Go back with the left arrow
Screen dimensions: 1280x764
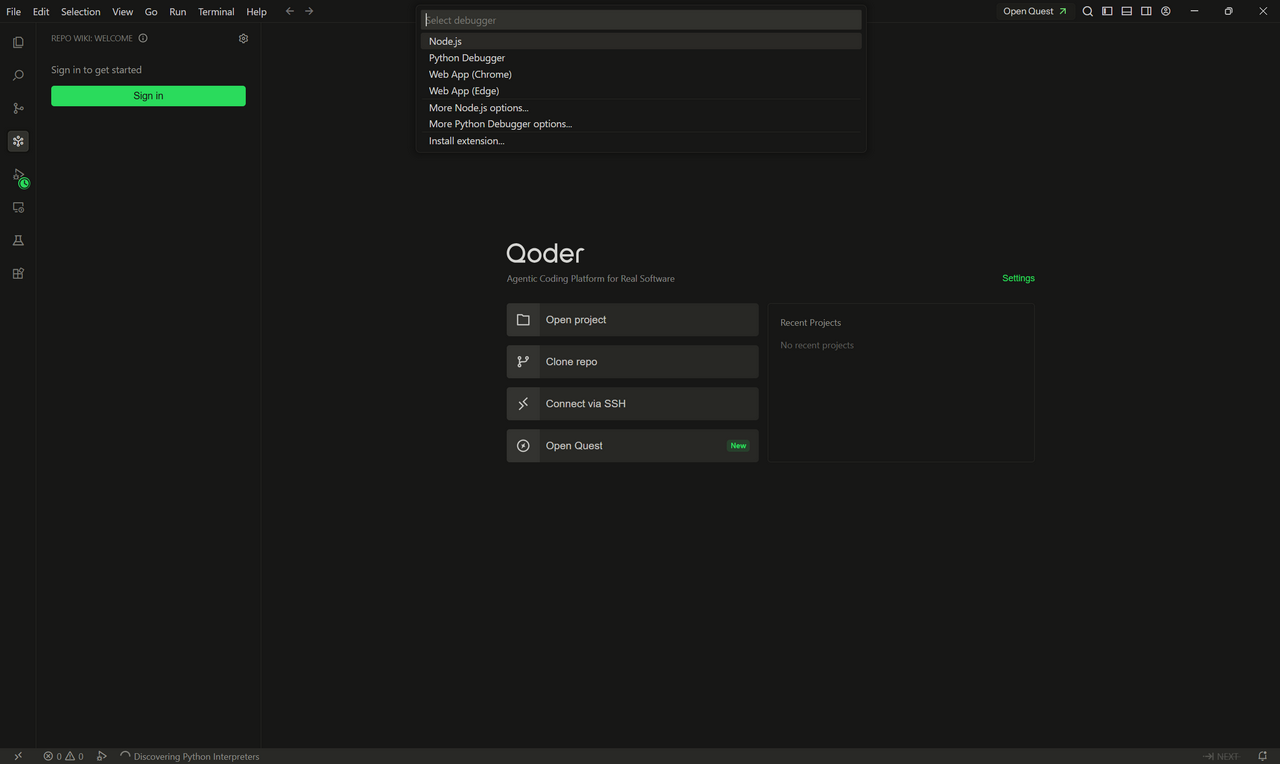(290, 11)
